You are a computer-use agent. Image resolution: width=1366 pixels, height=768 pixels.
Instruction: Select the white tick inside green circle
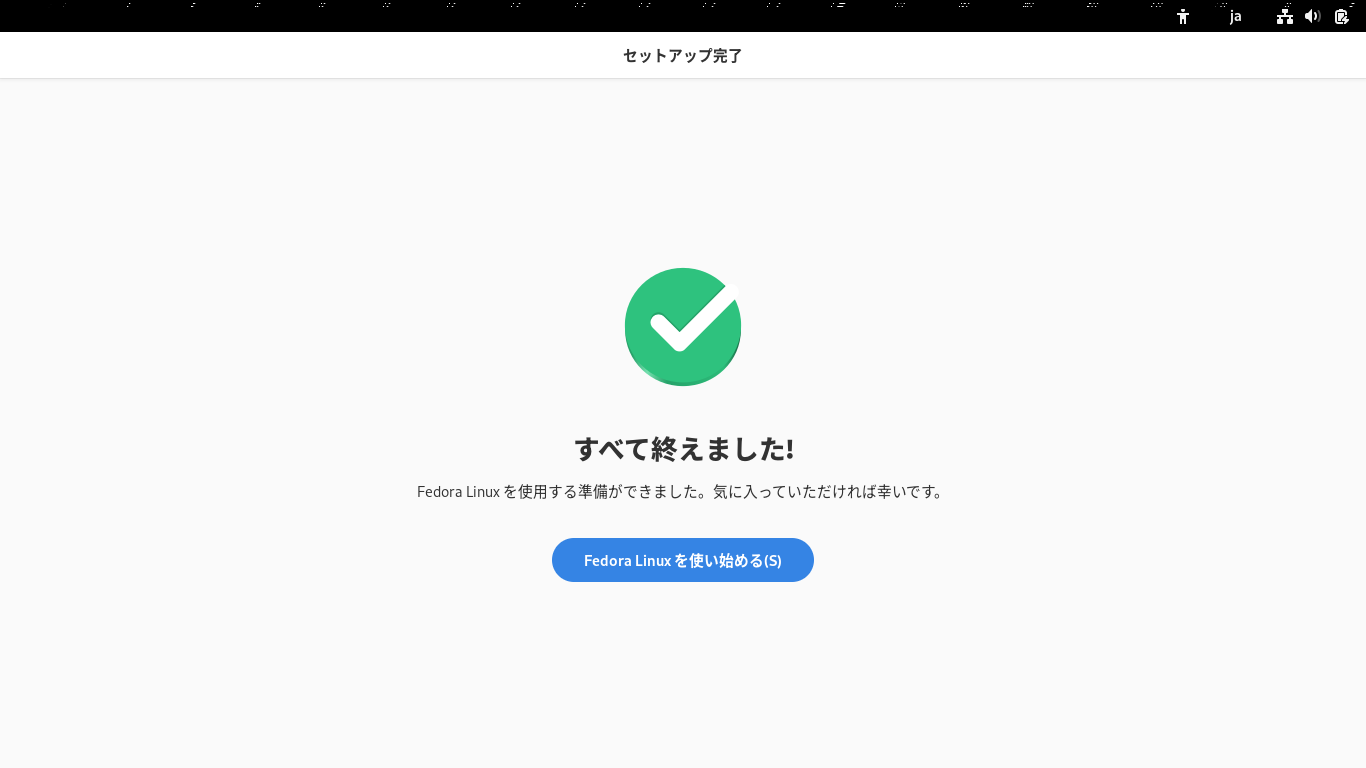click(694, 317)
